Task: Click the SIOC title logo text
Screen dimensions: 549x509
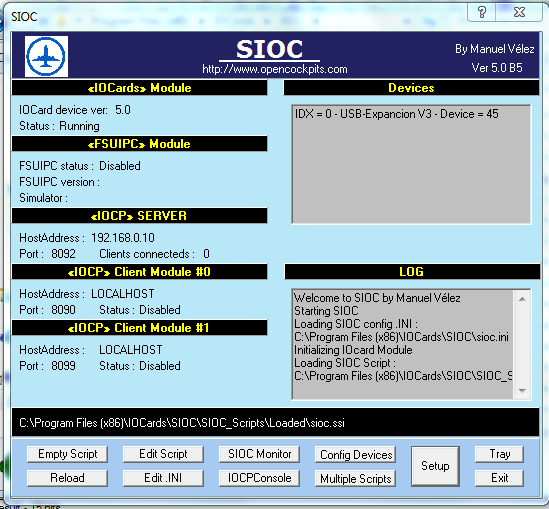Action: [x=269, y=49]
